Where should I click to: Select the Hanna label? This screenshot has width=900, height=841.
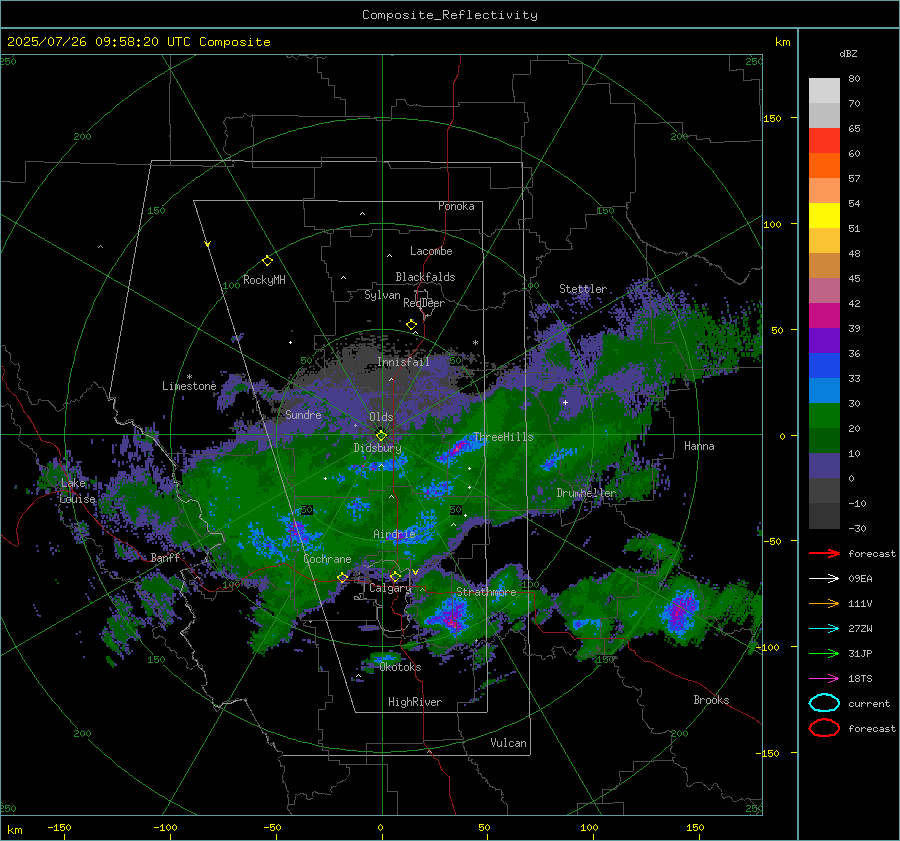tap(699, 446)
